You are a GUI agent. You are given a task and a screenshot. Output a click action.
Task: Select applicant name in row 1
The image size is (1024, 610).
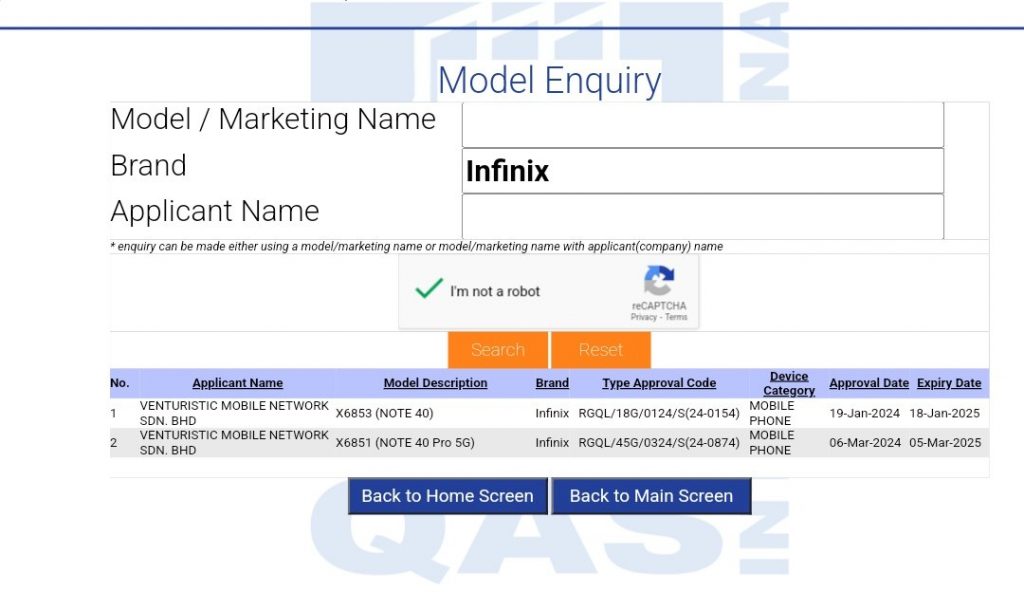(234, 413)
